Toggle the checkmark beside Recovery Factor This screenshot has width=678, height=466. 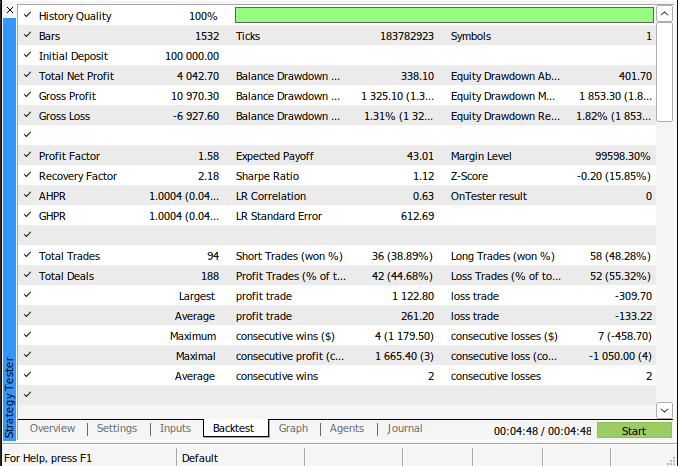point(28,175)
